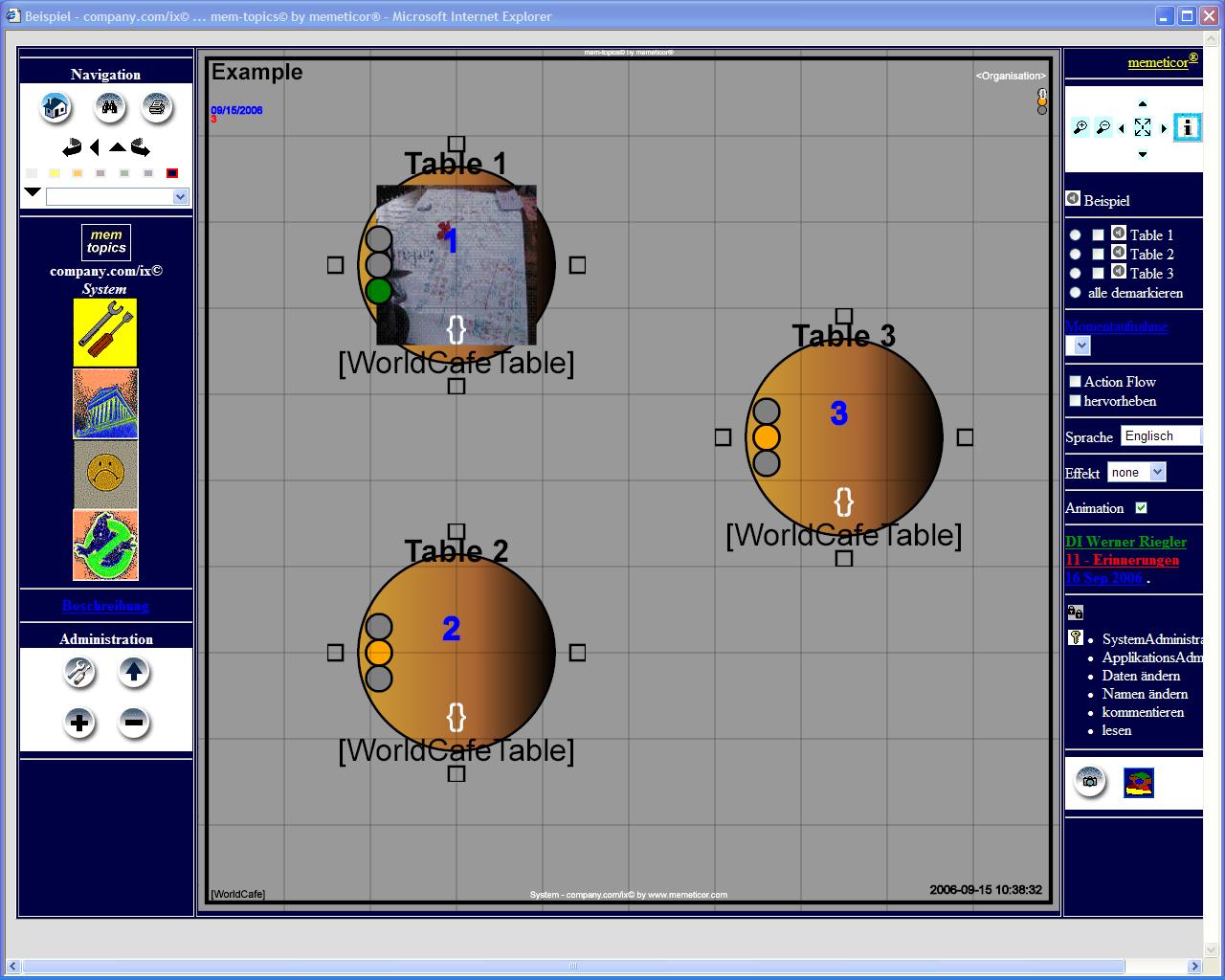Viewport: 1225px width, 980px height.
Task: Uncheck the Animation checkbox
Action: pyautogui.click(x=1141, y=508)
